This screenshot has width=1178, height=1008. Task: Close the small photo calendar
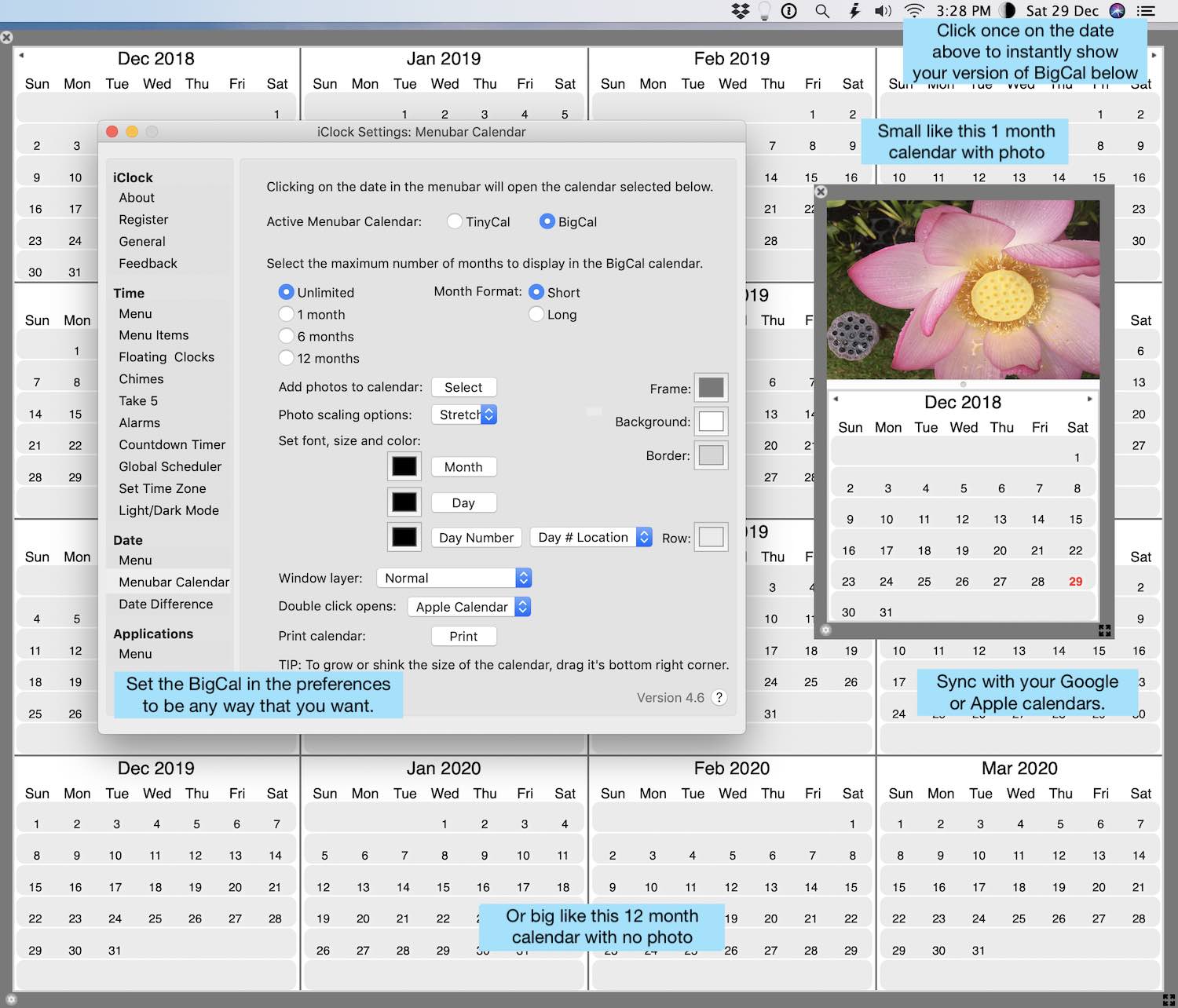coord(821,192)
